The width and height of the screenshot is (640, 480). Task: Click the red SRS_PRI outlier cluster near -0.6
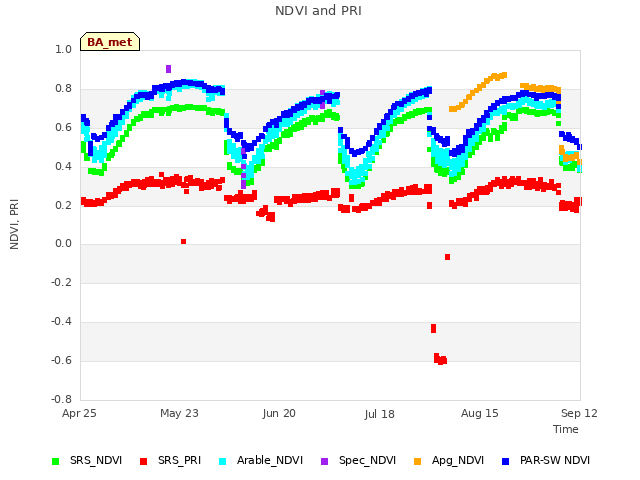(440, 359)
